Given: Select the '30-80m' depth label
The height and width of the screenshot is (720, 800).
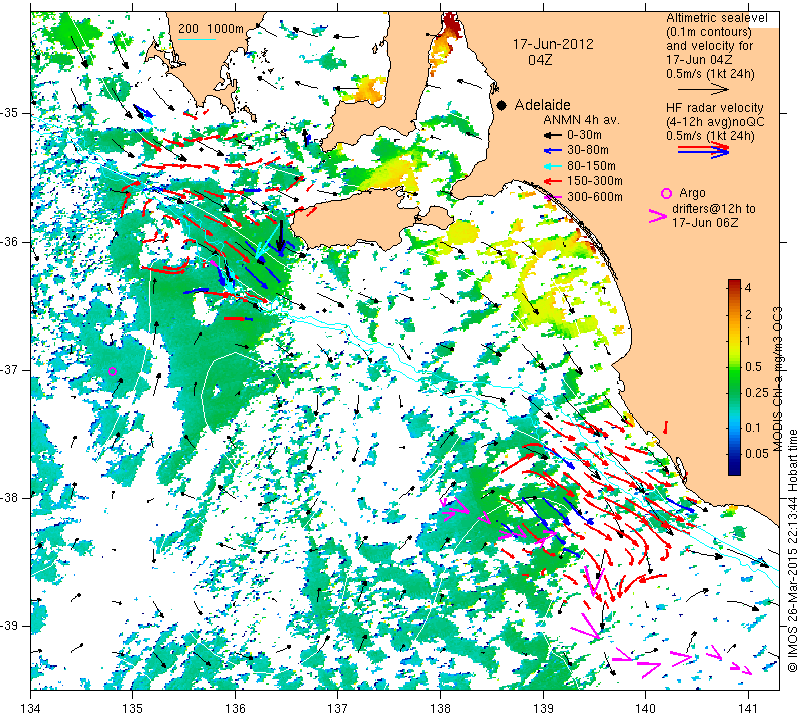Looking at the screenshot, I should pos(588,150).
